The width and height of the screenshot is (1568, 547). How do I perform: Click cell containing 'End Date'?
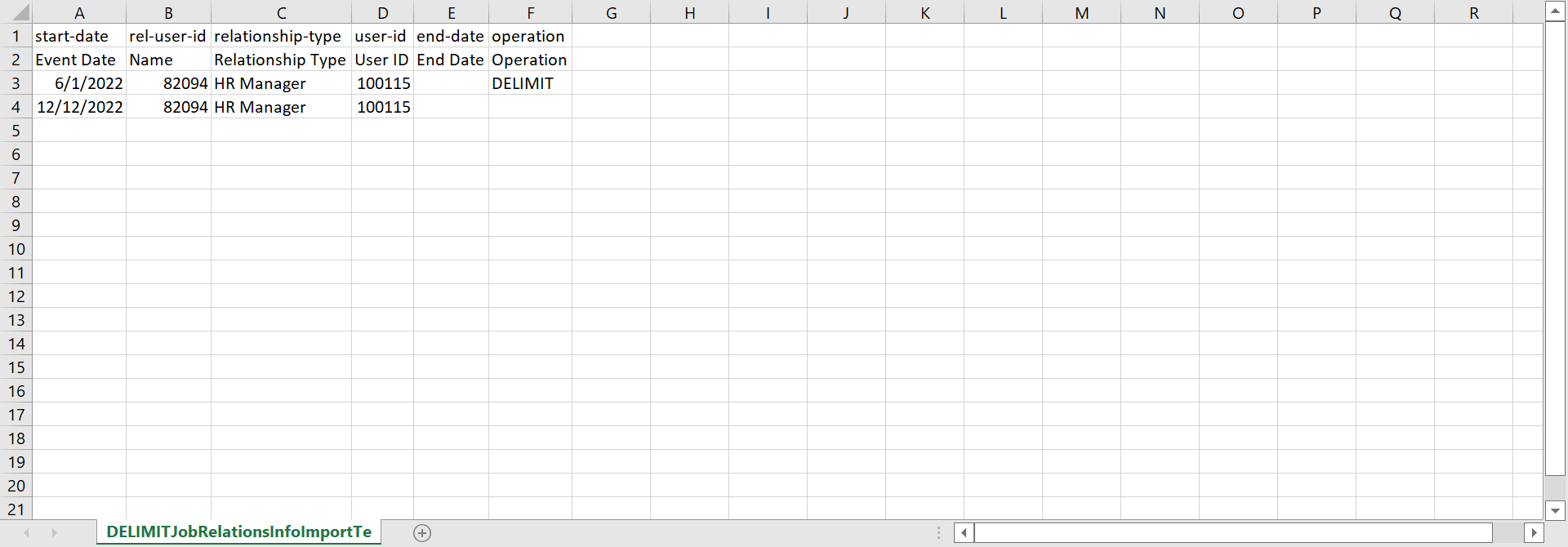pyautogui.click(x=451, y=60)
